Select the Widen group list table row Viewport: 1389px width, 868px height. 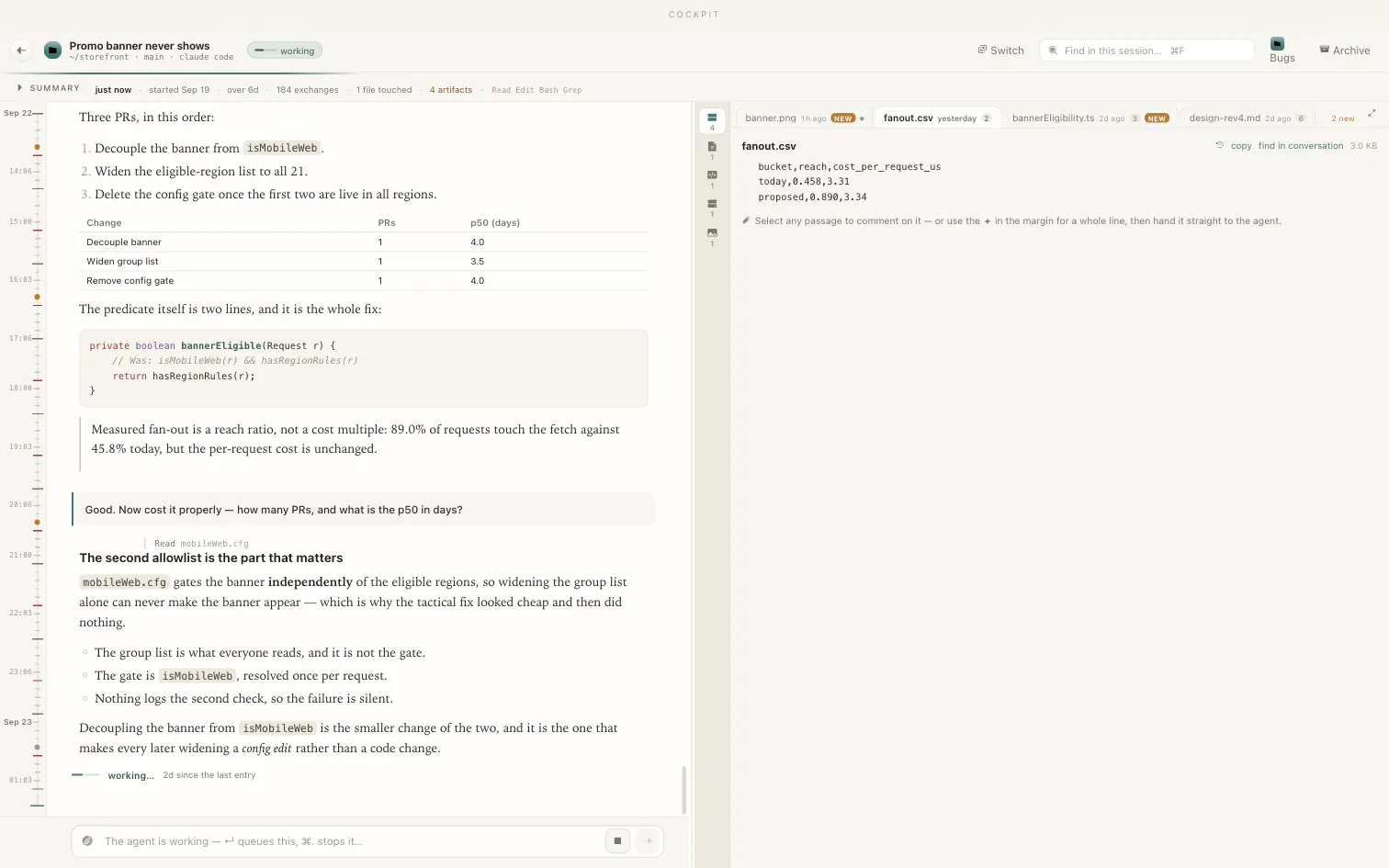click(x=364, y=262)
